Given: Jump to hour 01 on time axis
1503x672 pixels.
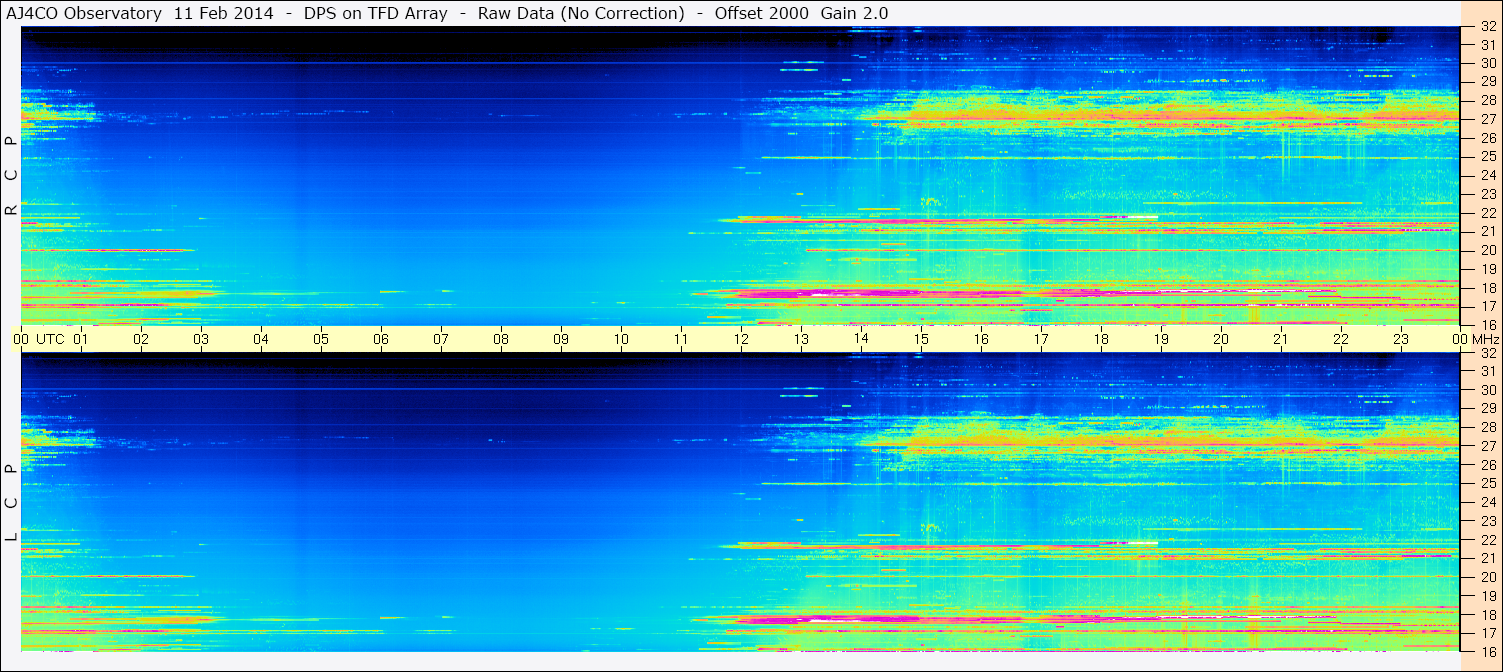Looking at the screenshot, I should (x=81, y=339).
